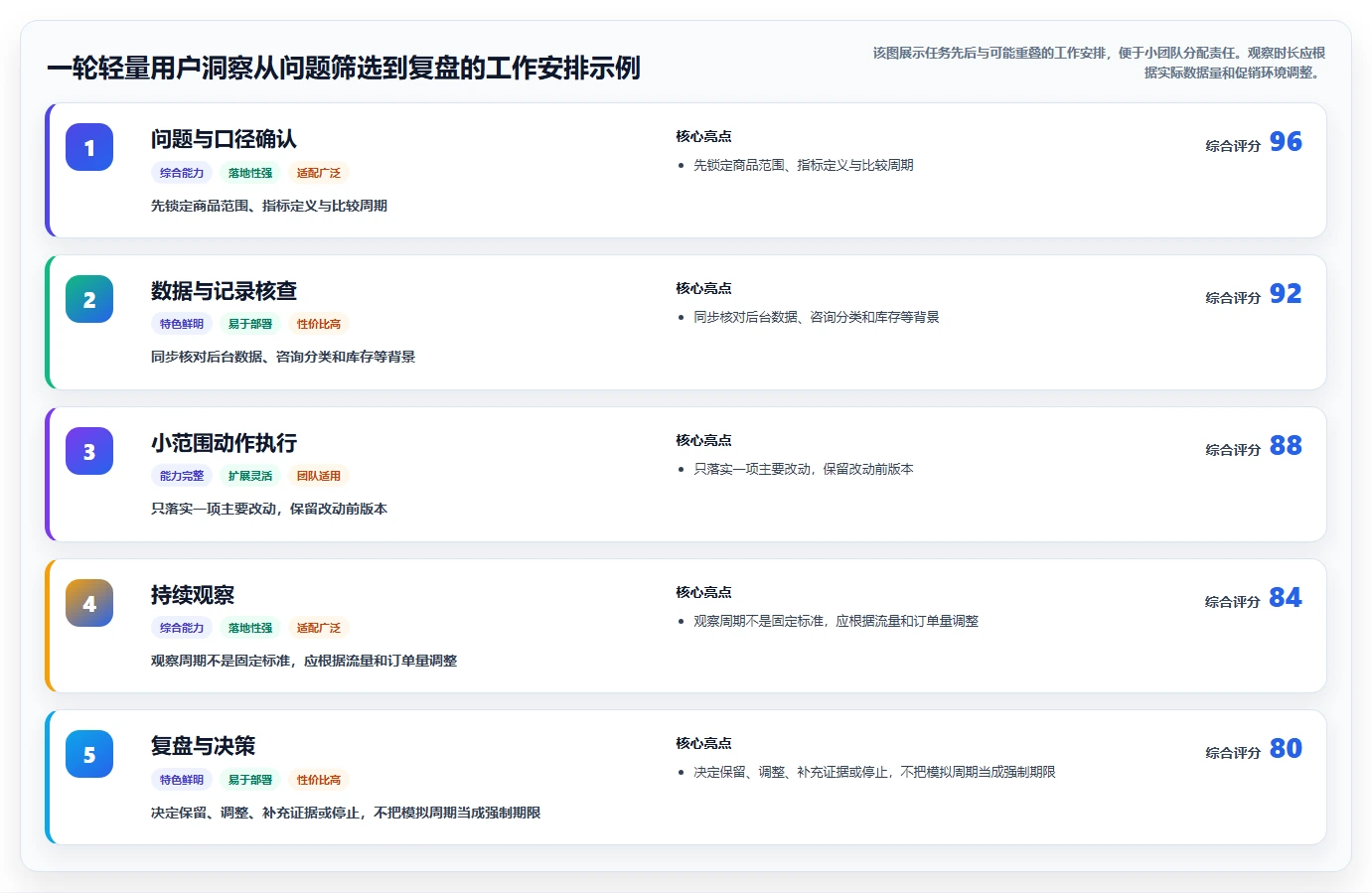Select the 持续观察 card title
The image size is (1372, 893).
click(193, 595)
